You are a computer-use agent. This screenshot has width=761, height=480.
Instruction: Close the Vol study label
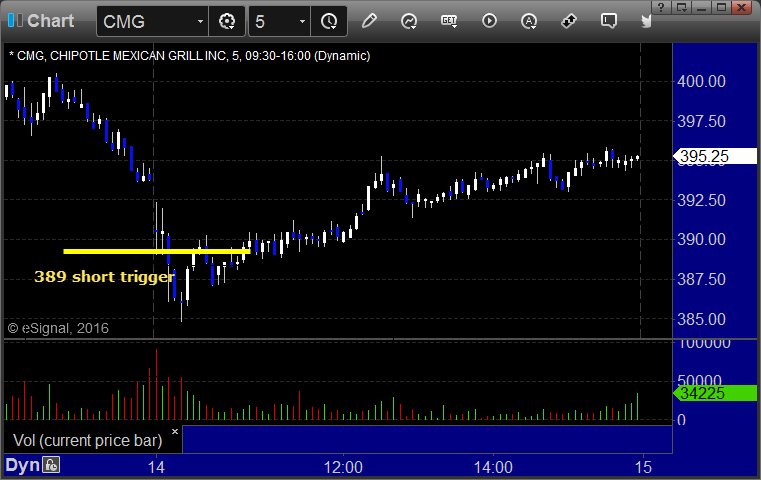[x=175, y=431]
